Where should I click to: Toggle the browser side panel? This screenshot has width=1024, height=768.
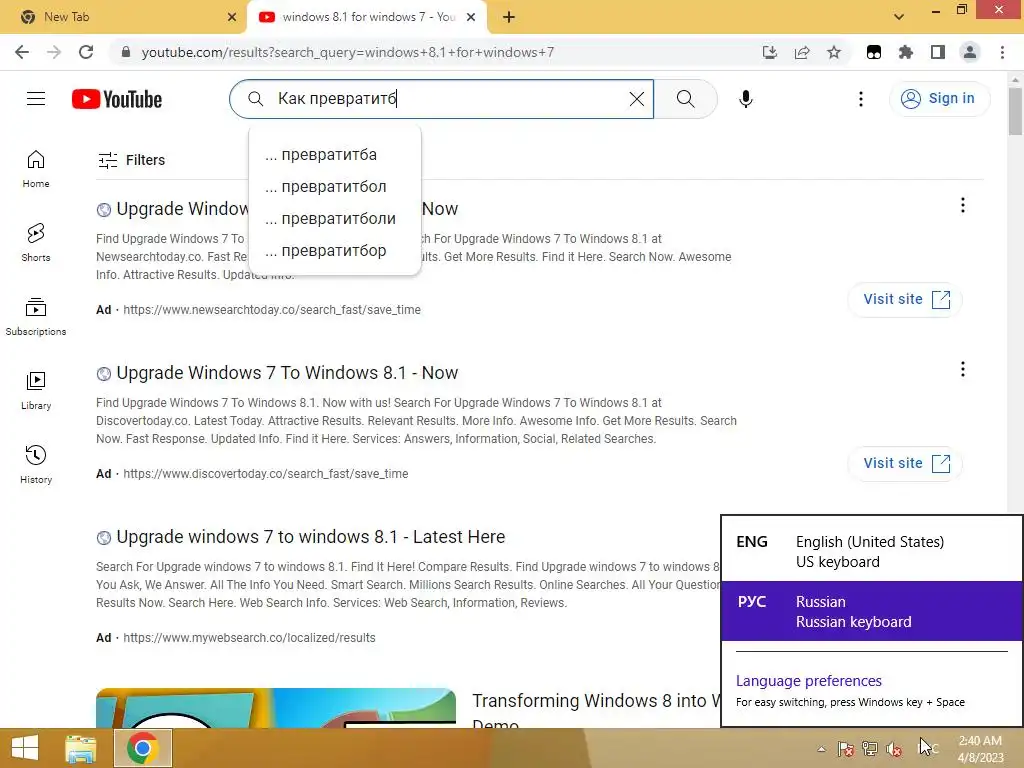938,52
